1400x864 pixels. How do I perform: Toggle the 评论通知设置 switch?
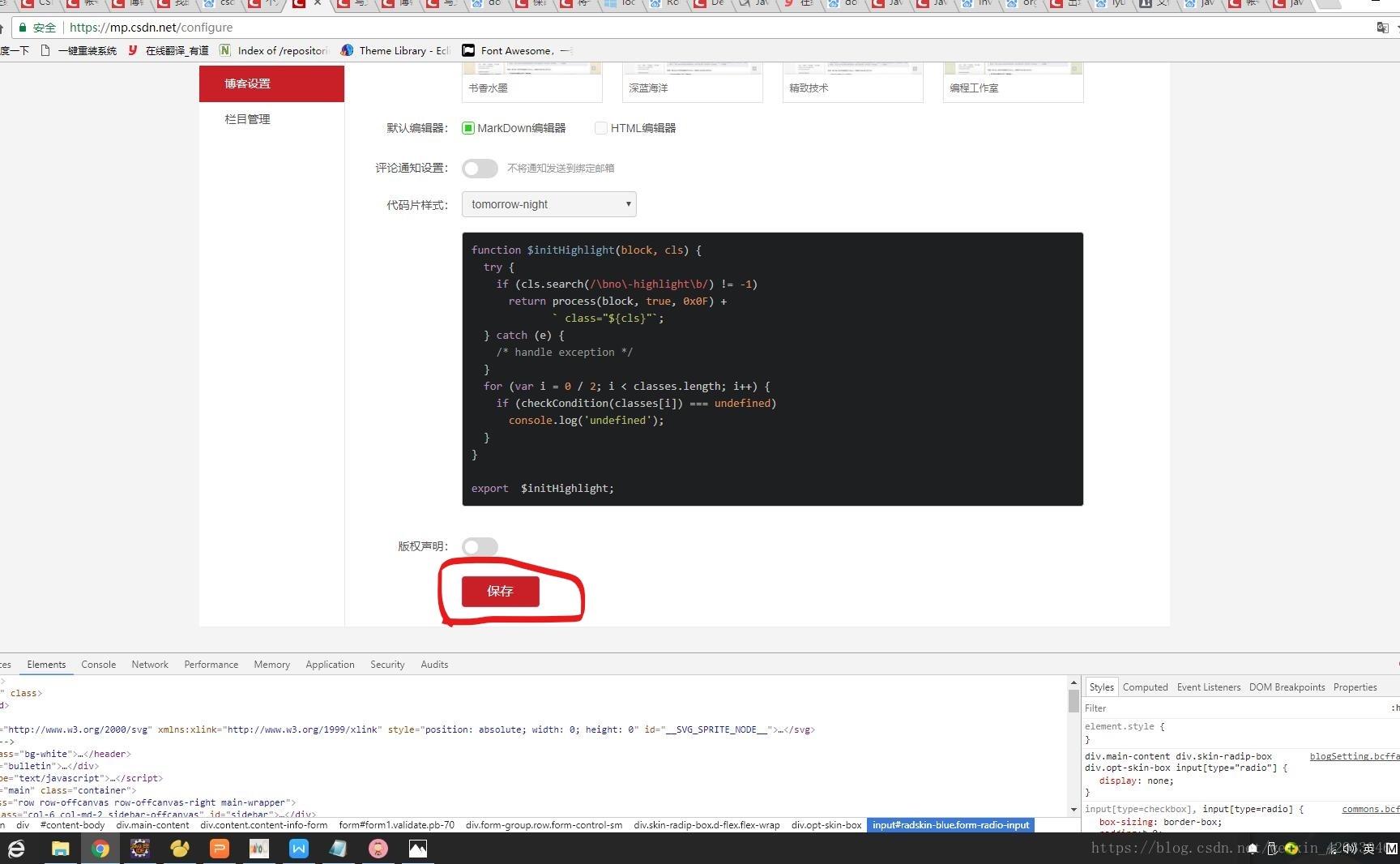coord(480,168)
